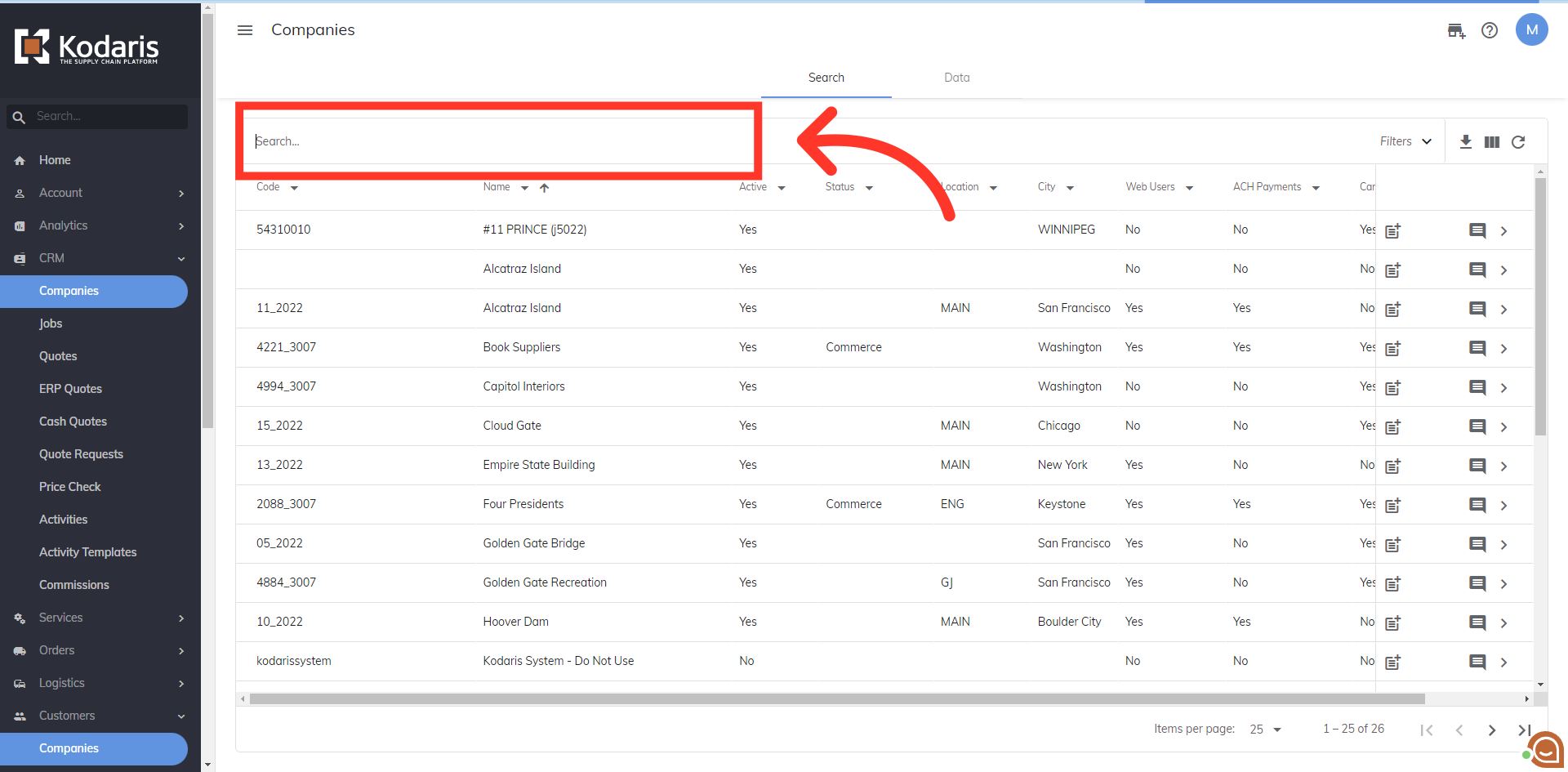
Task: Click add-note icon for Alcatraz Island 11_2022 row
Action: pyautogui.click(x=1393, y=310)
